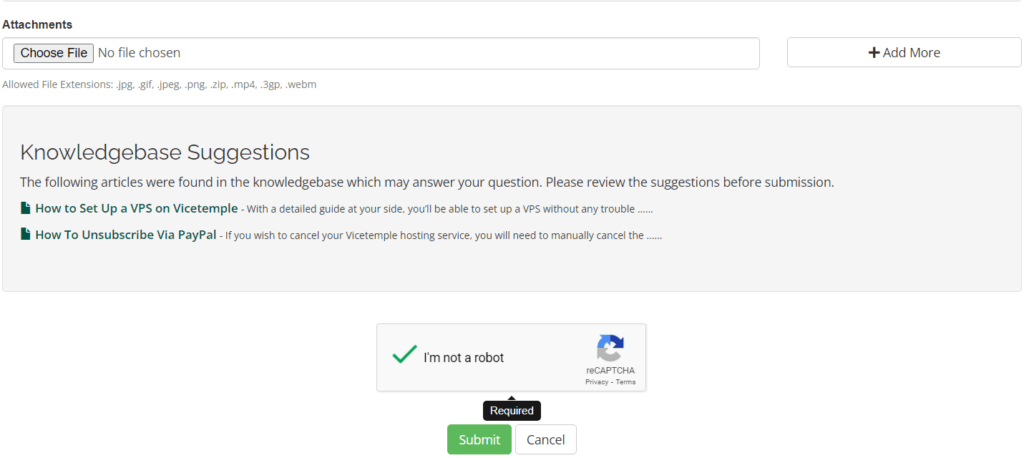
Task: Click the "No file chosen" file field
Action: (139, 53)
